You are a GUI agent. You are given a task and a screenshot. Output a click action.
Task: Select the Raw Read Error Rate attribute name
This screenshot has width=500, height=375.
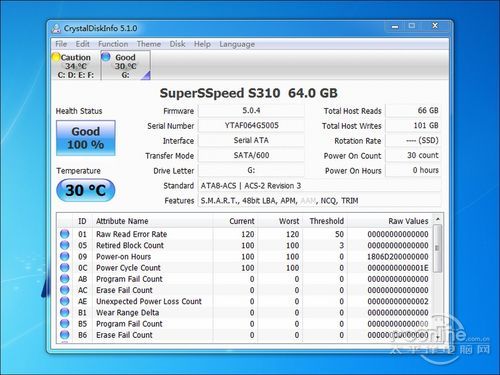coord(131,234)
